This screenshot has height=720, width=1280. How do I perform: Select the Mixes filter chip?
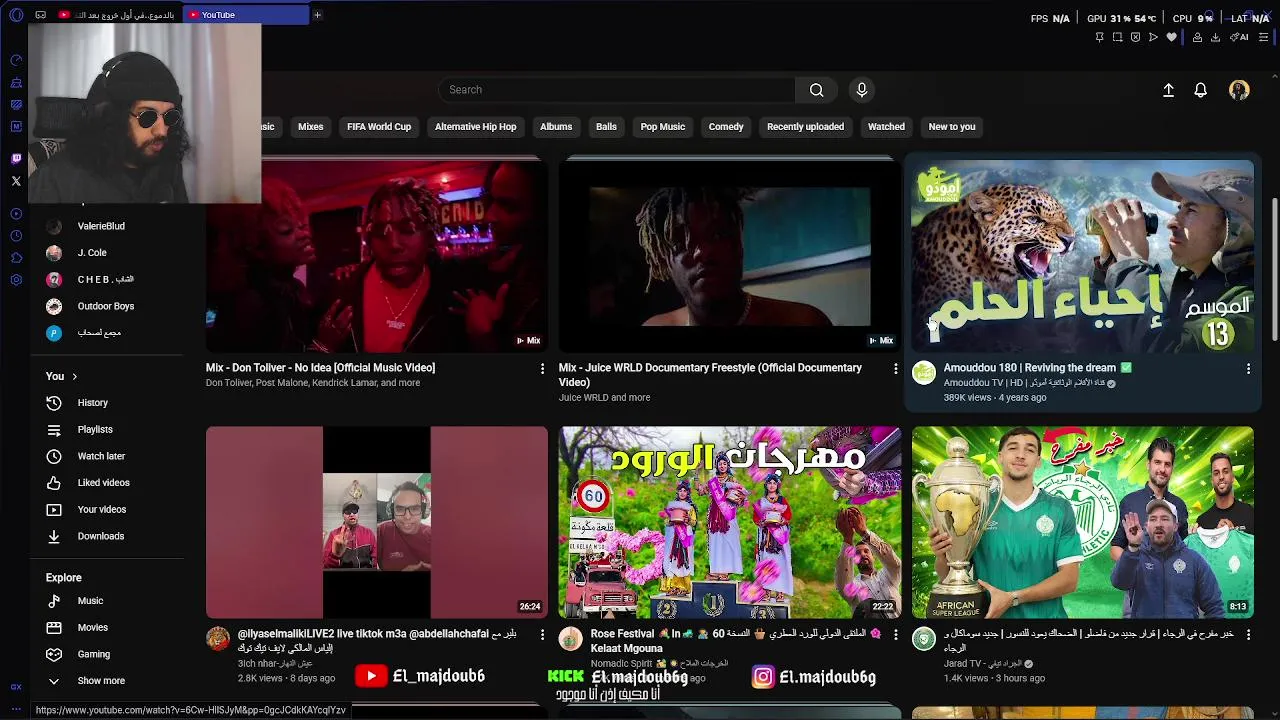pyautogui.click(x=311, y=127)
